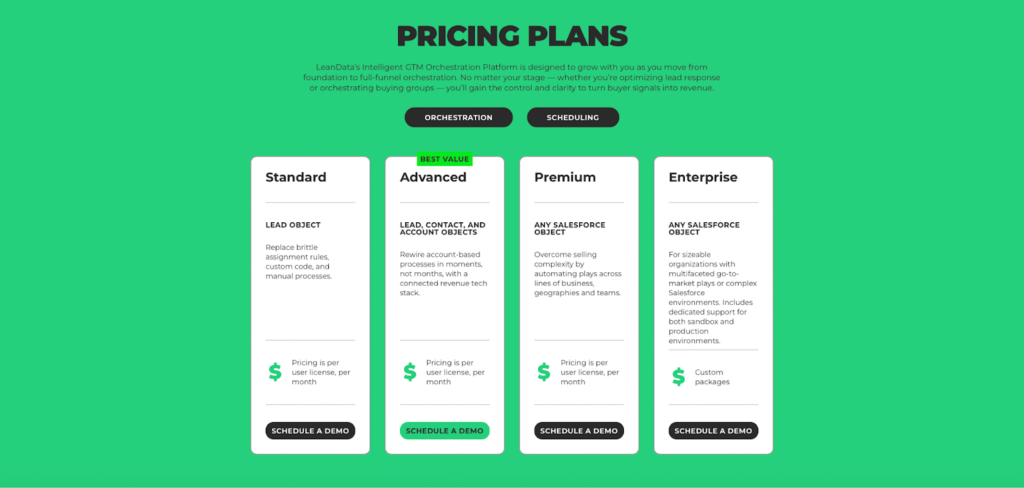Click the dollar icon in Premium plan

pyautogui.click(x=544, y=372)
